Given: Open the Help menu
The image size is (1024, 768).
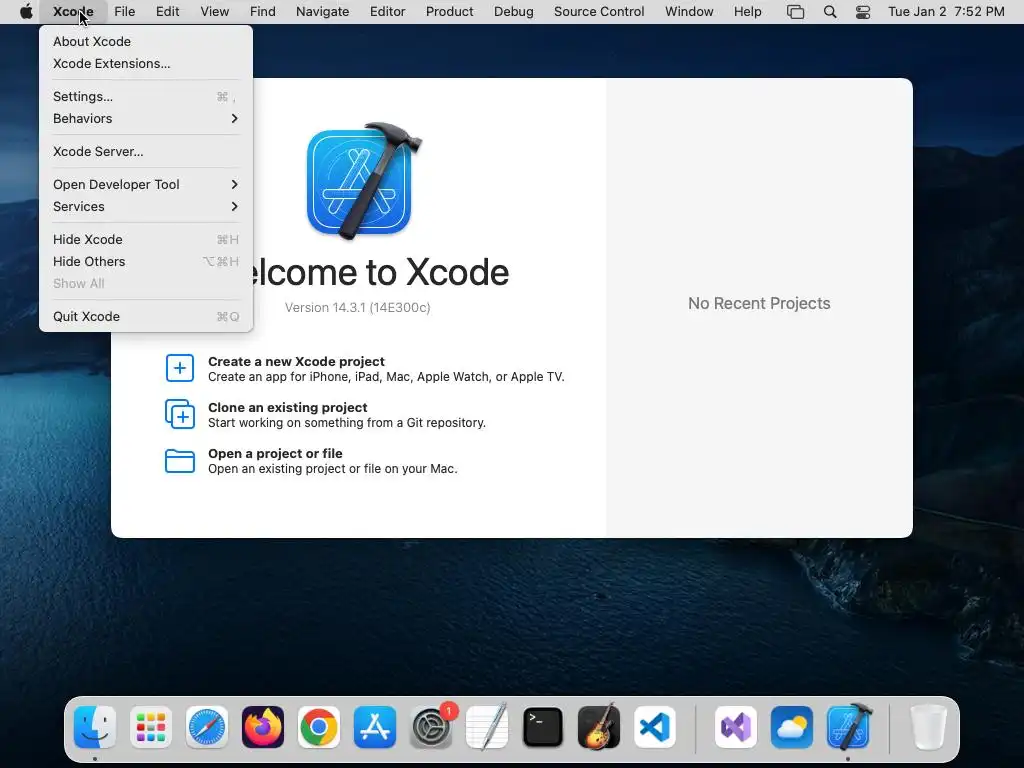Looking at the screenshot, I should point(748,11).
